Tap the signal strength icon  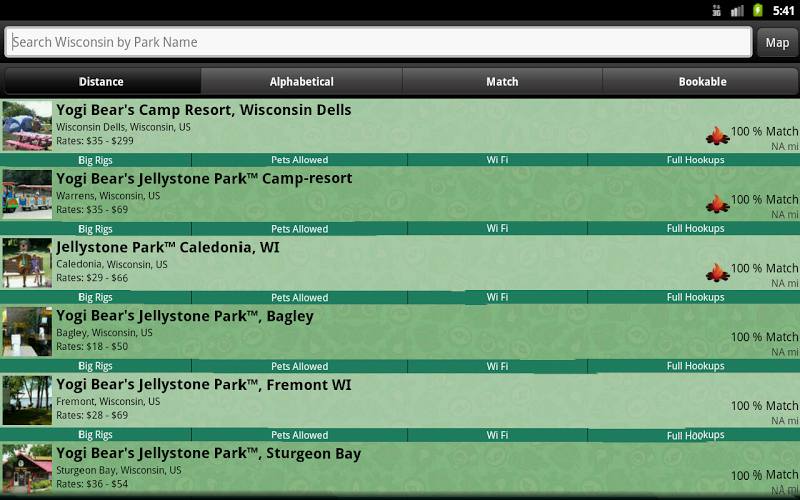[737, 11]
